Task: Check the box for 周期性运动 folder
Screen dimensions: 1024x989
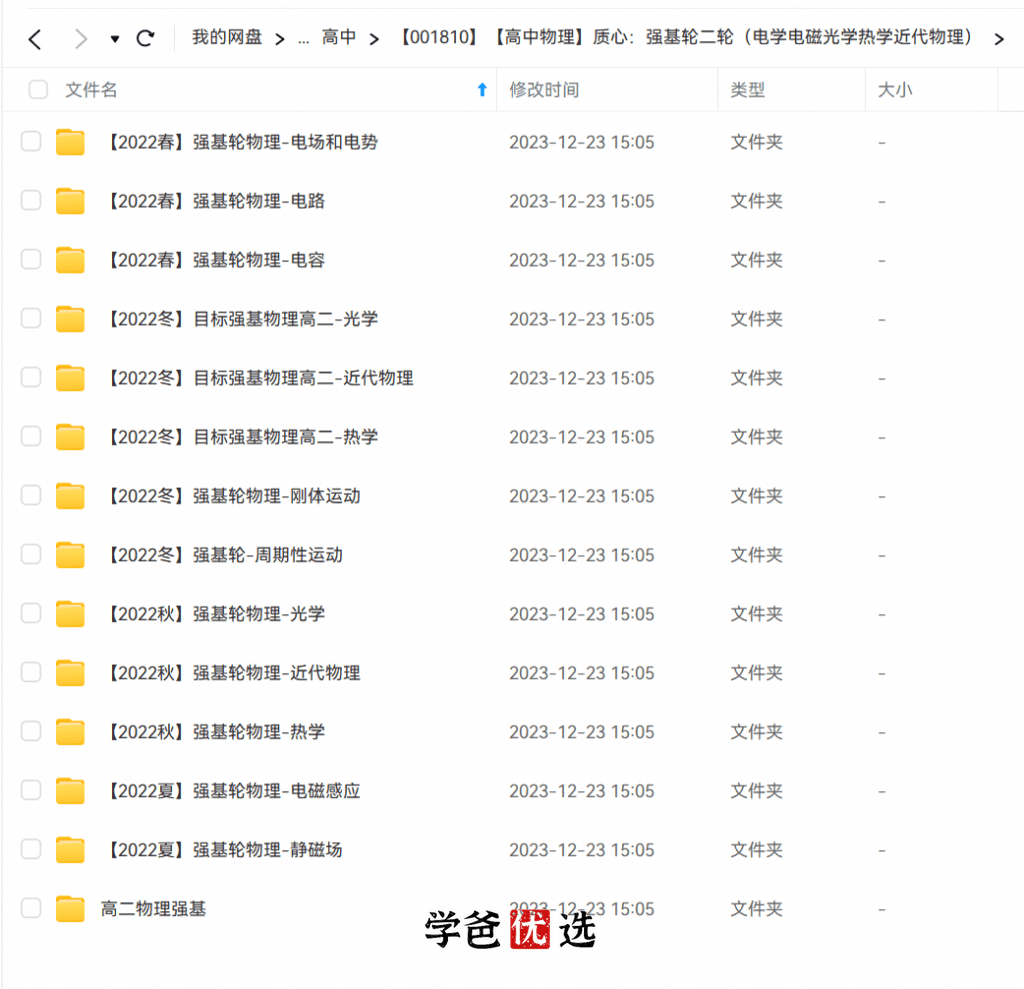Action: click(x=31, y=555)
